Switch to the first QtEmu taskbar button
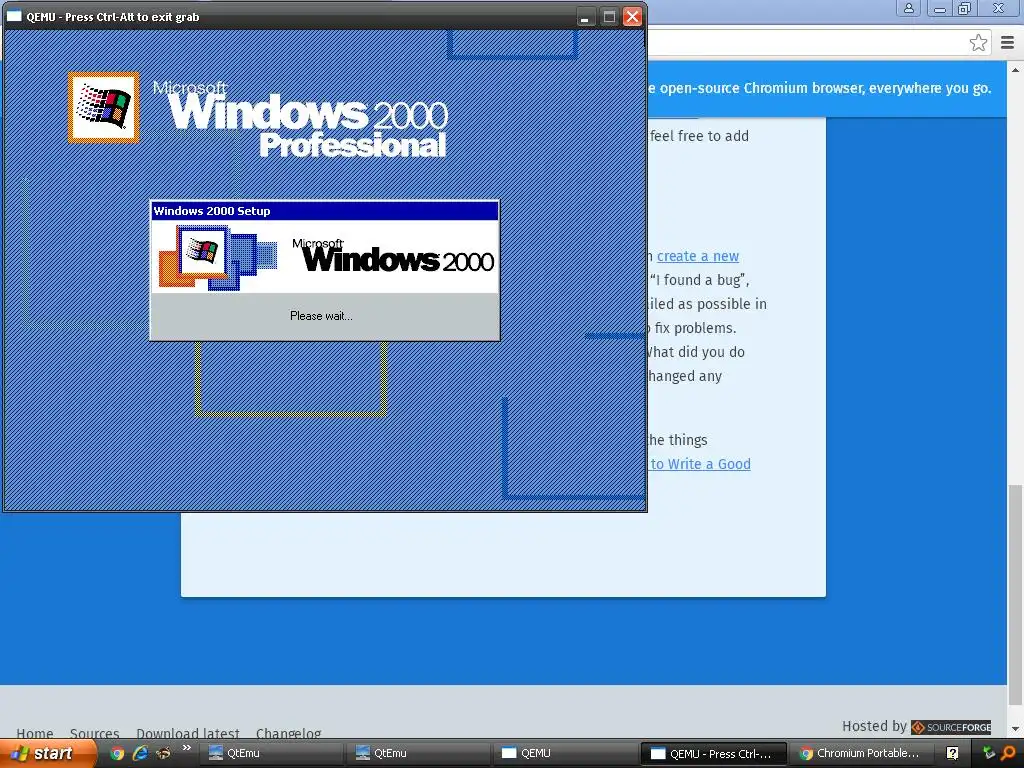1024x768 pixels. [270, 753]
